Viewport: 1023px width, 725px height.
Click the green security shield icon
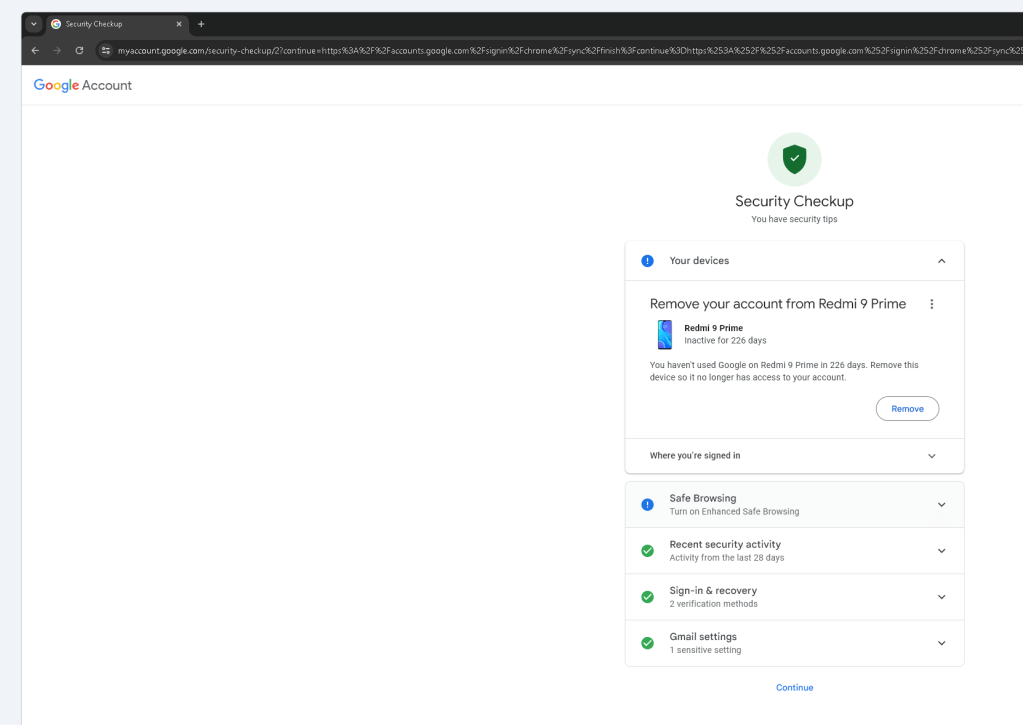pyautogui.click(x=794, y=159)
